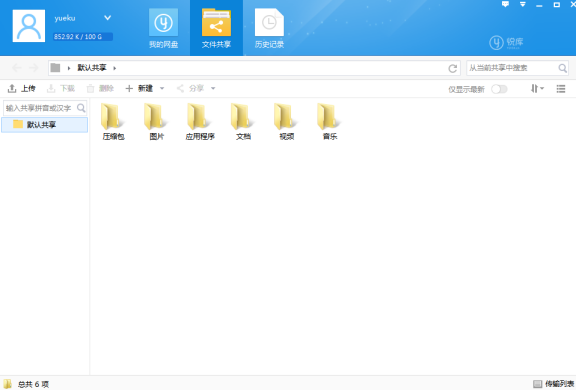Image resolution: width=577 pixels, height=390 pixels.
Task: Minimize the window
Action: point(539,5)
